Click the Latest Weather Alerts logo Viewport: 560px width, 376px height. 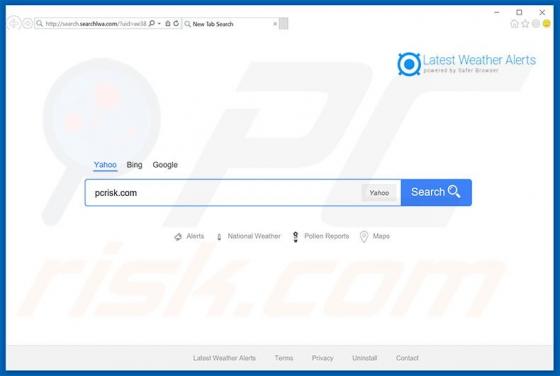466,64
